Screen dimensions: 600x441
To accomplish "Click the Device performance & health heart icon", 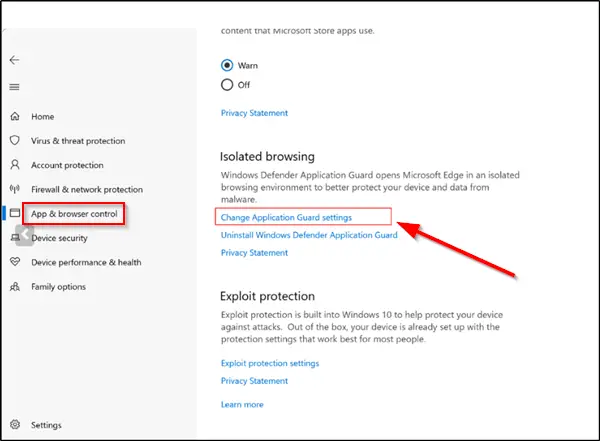I will pos(15,262).
